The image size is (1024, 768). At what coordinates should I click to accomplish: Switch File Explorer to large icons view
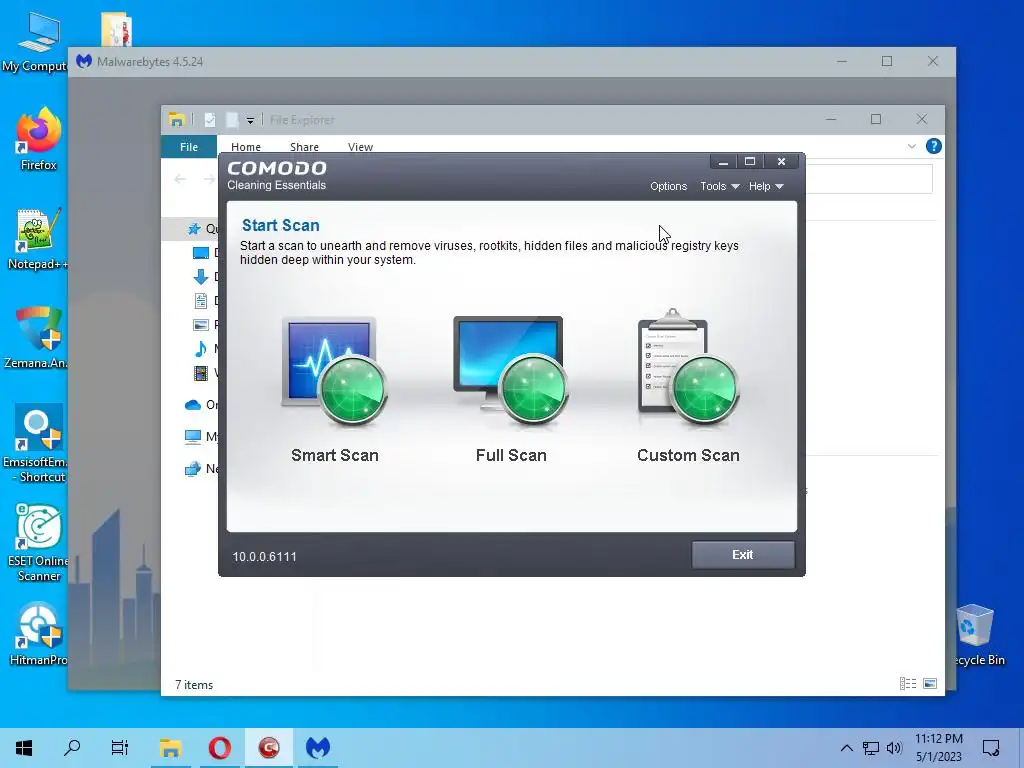click(930, 684)
